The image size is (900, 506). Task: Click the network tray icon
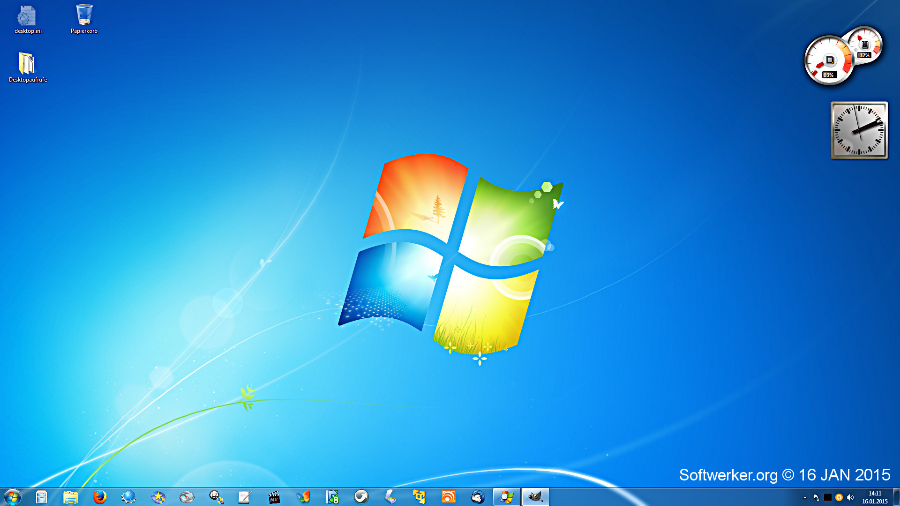pyautogui.click(x=816, y=497)
